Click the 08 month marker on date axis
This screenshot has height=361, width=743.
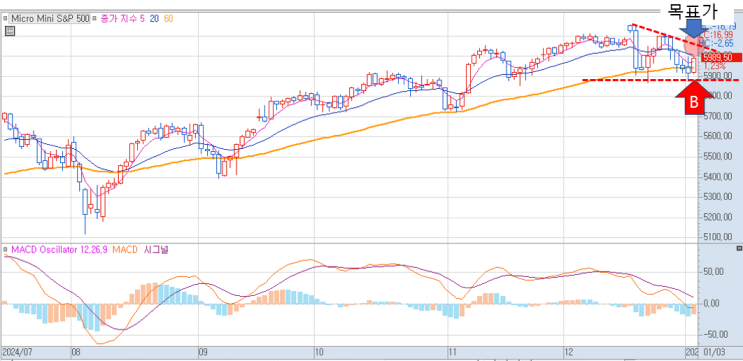(77, 352)
